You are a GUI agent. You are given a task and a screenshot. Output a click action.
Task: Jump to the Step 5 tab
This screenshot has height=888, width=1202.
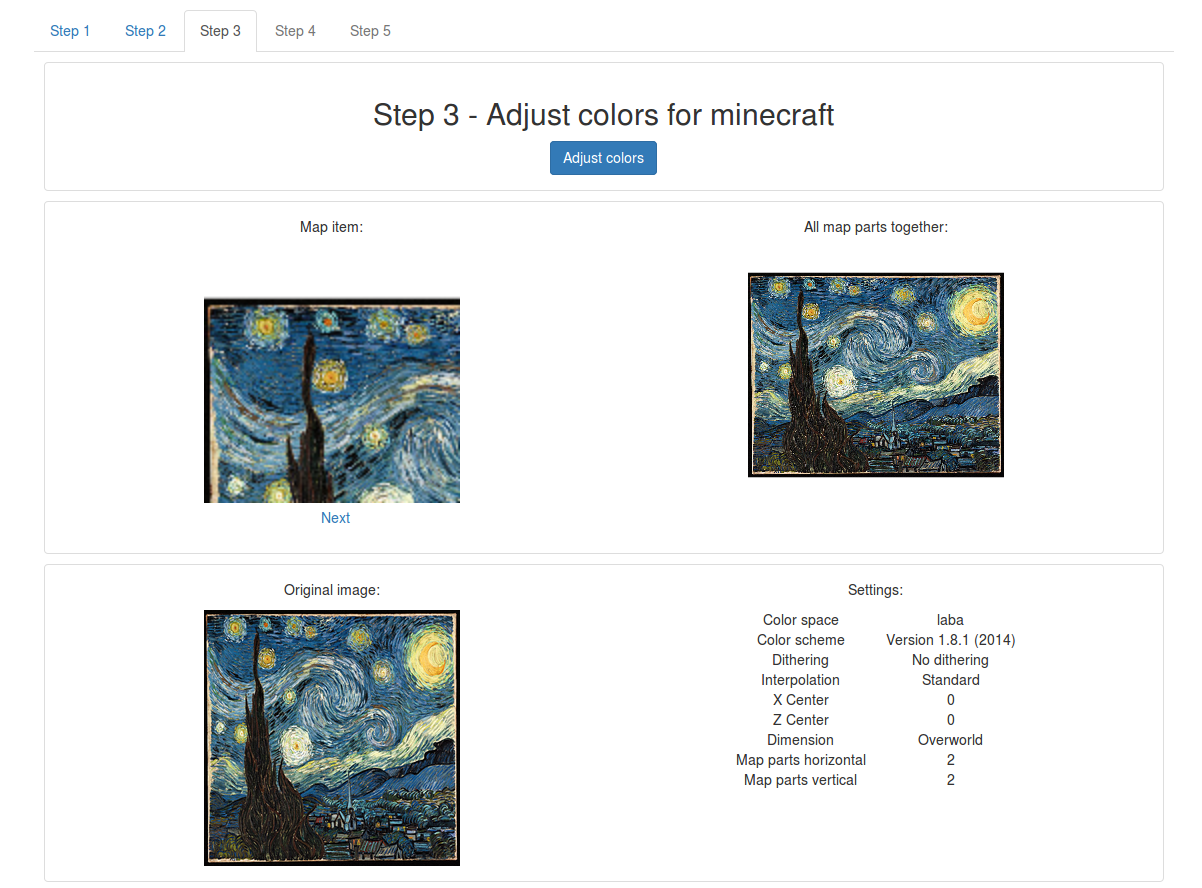(x=370, y=31)
